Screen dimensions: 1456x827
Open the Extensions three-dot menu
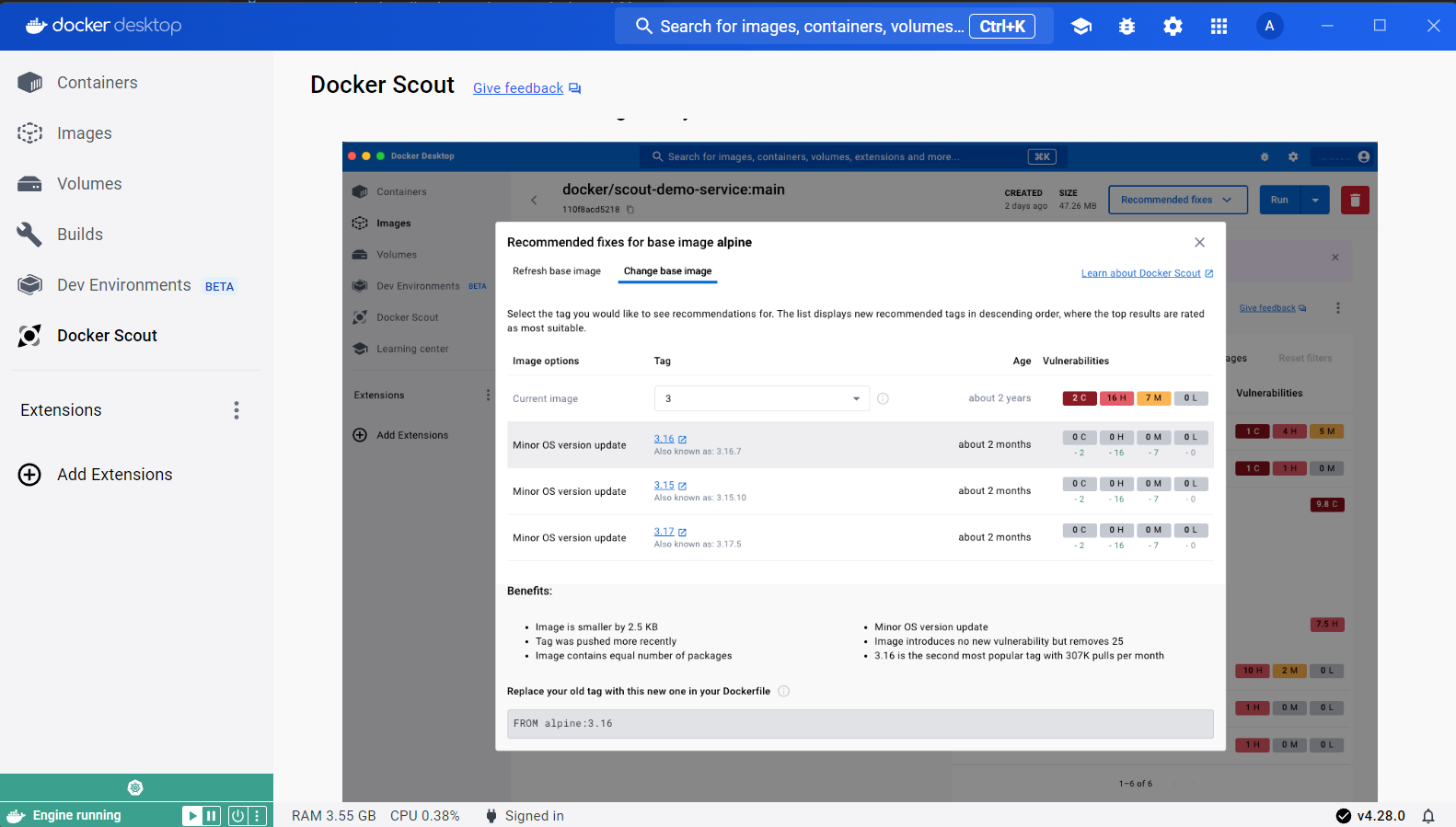pyautogui.click(x=237, y=410)
